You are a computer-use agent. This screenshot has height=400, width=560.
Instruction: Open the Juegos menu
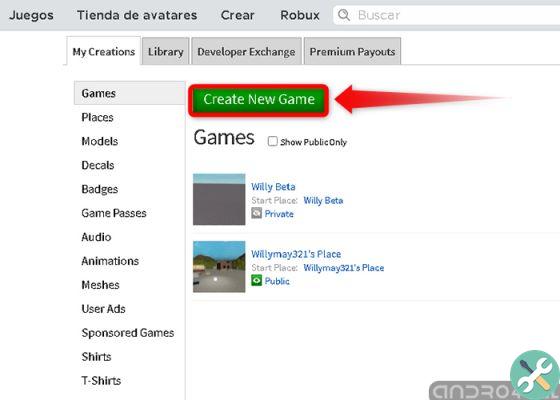tap(31, 15)
